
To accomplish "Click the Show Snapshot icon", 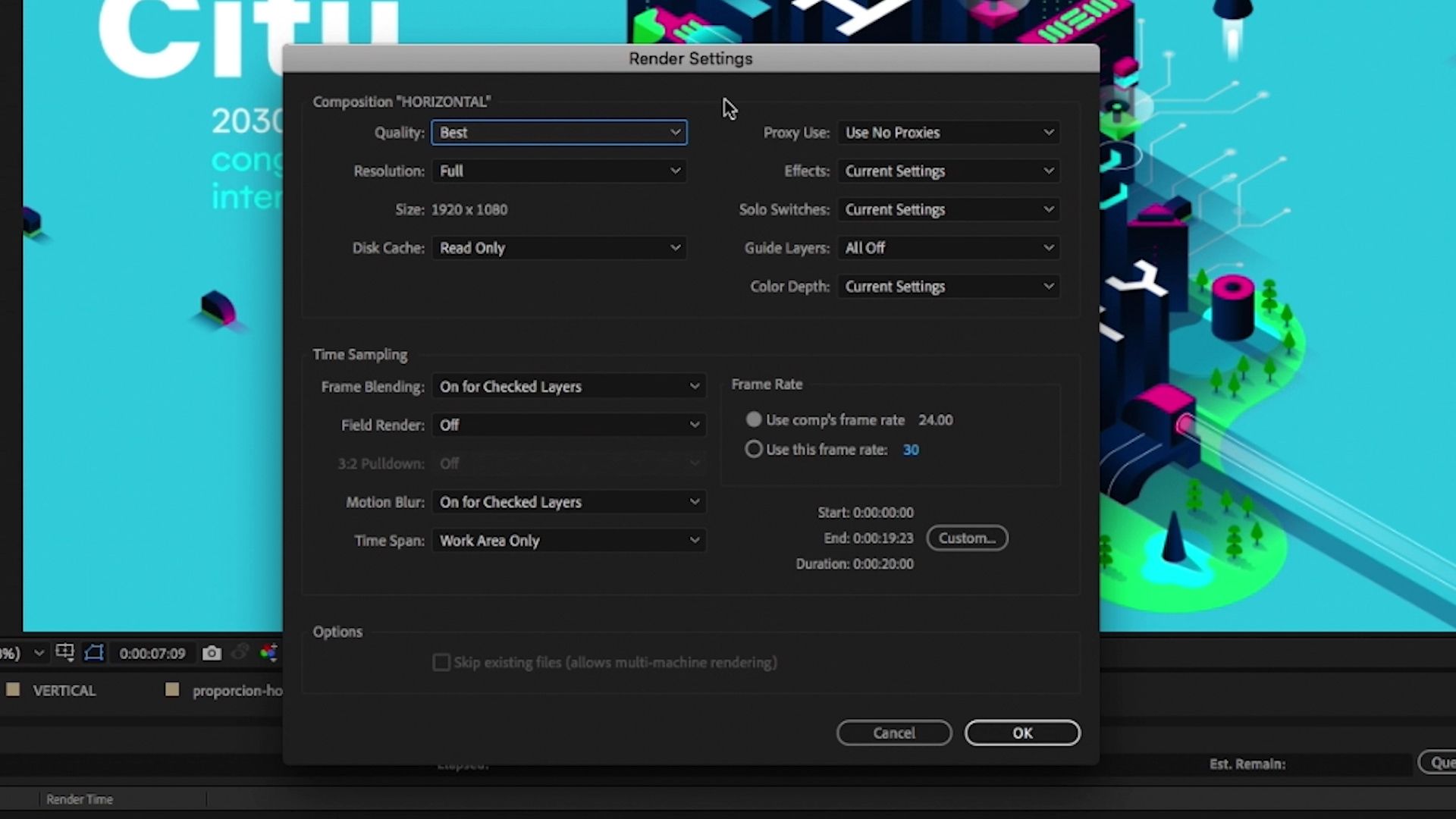I will coord(240,652).
